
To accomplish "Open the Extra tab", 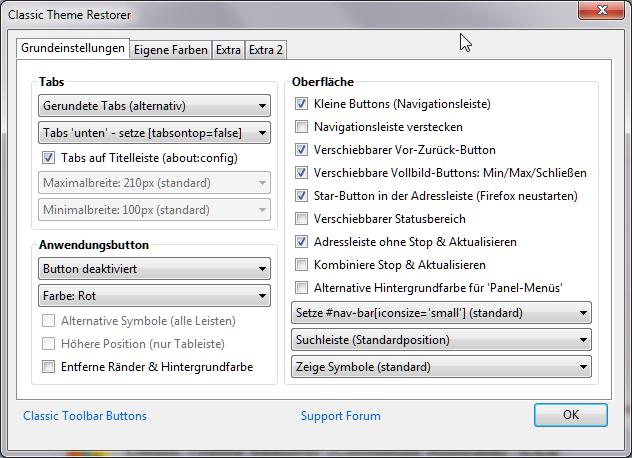I will [228, 48].
